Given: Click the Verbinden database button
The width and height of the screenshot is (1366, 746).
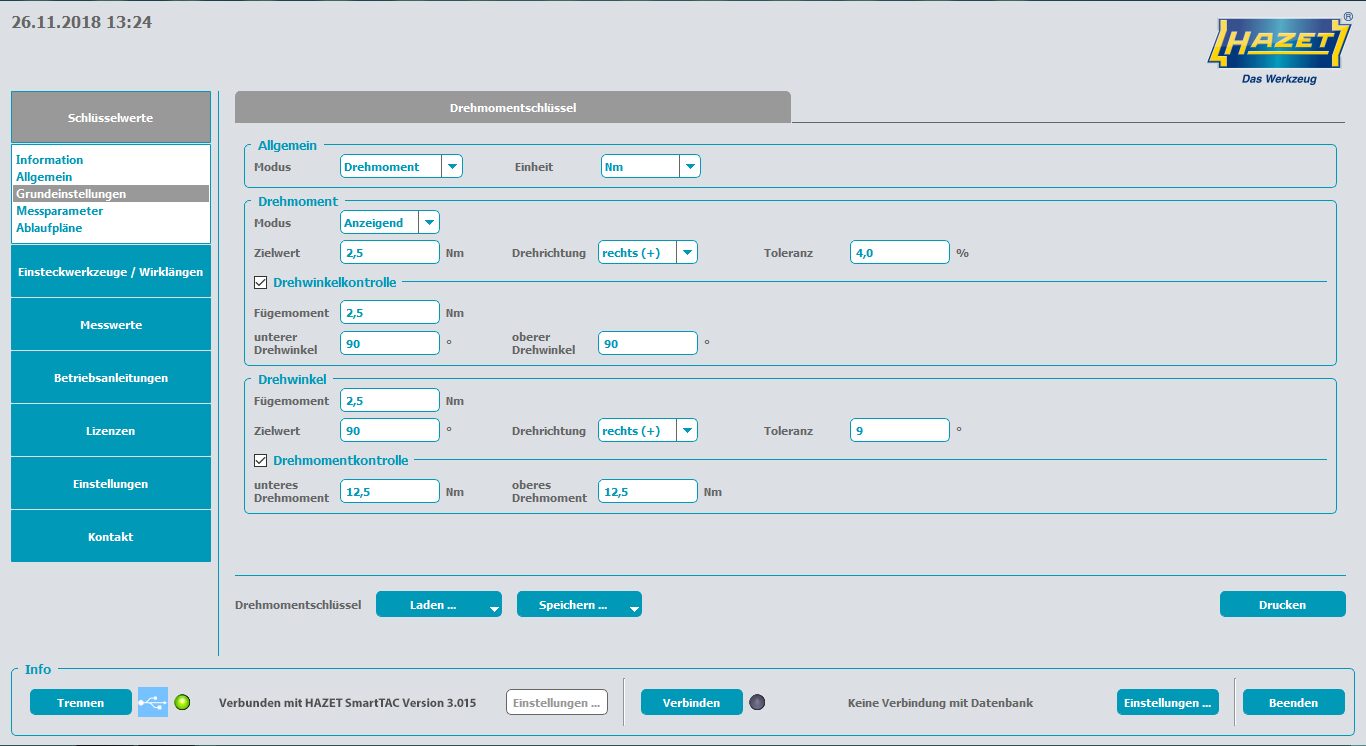Looking at the screenshot, I should [x=691, y=703].
